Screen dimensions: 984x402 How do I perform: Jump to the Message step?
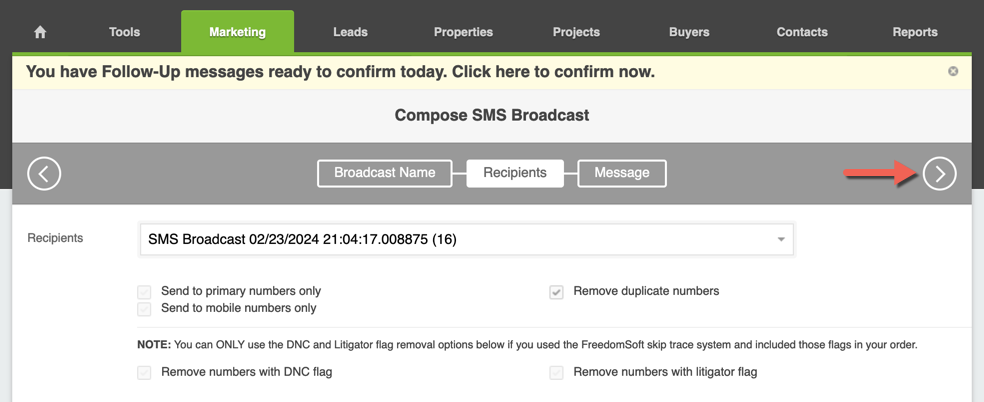pos(622,173)
